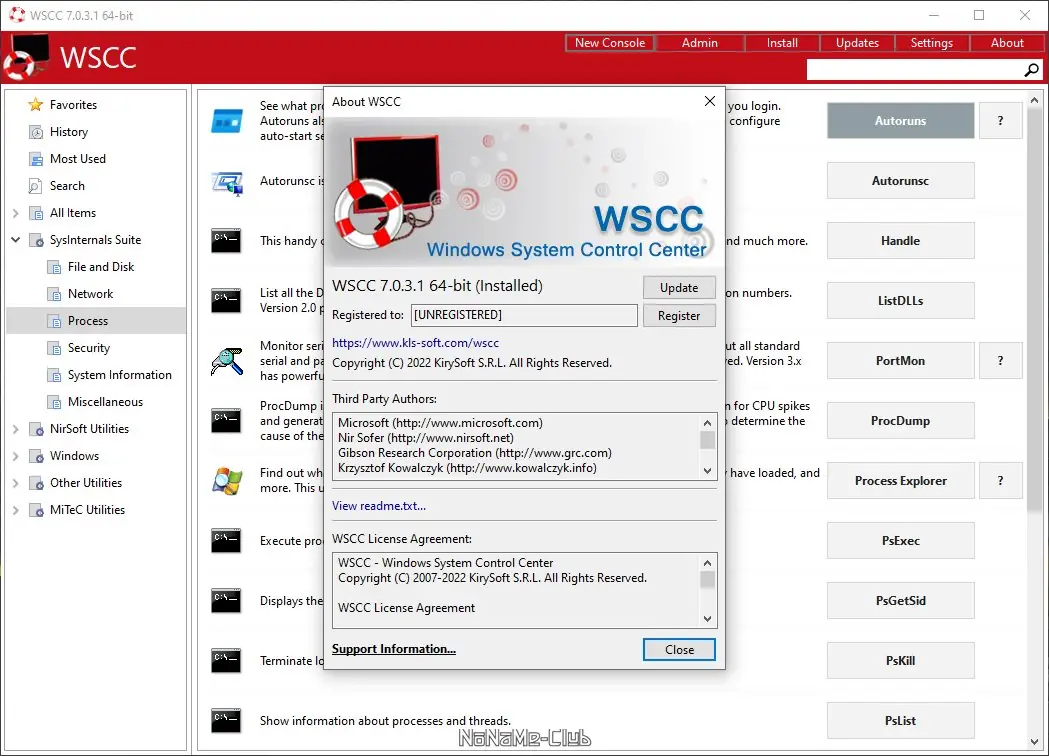Click the System Information page icon
Viewport: 1049px width, 756px height.
pos(54,375)
